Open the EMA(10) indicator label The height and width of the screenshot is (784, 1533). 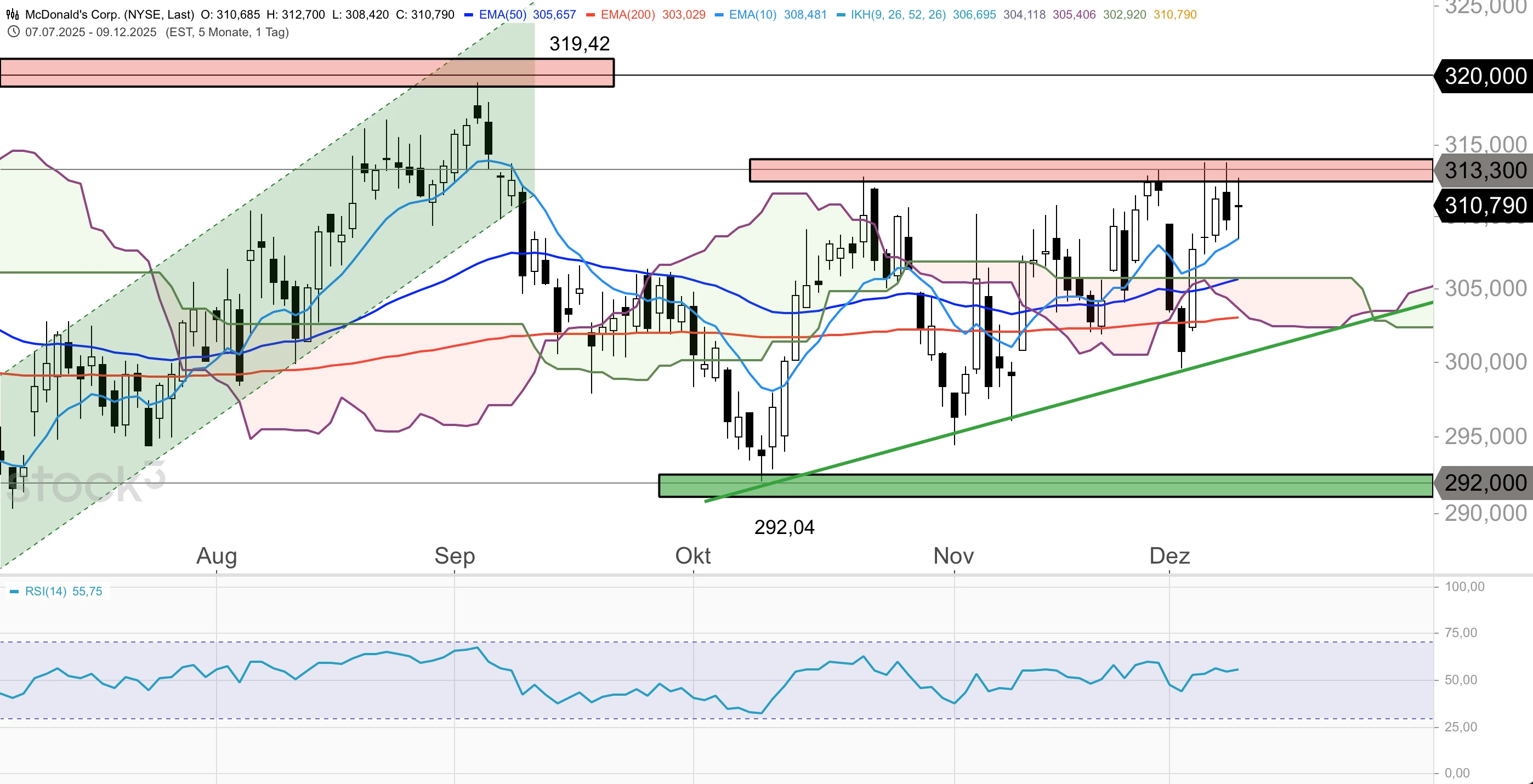pos(753,14)
